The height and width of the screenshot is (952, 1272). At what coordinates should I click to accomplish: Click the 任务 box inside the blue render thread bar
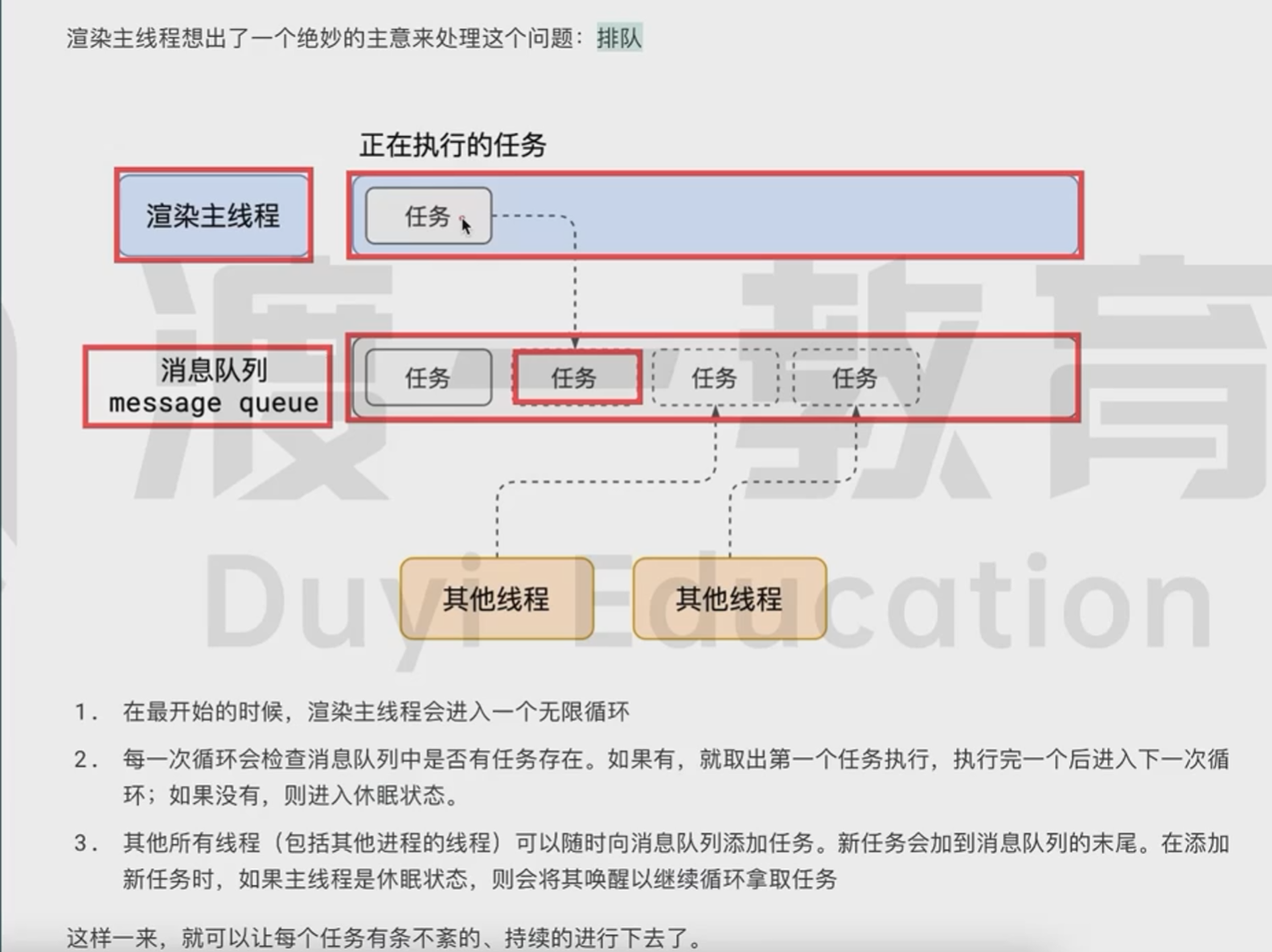click(x=428, y=215)
